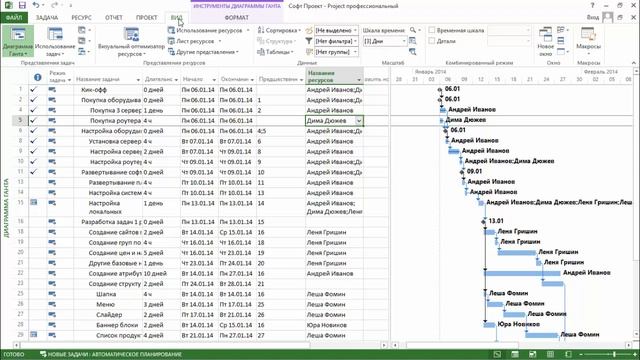
Task: Click the status bar Gantt view shortcut icon
Action: (x=497, y=354)
